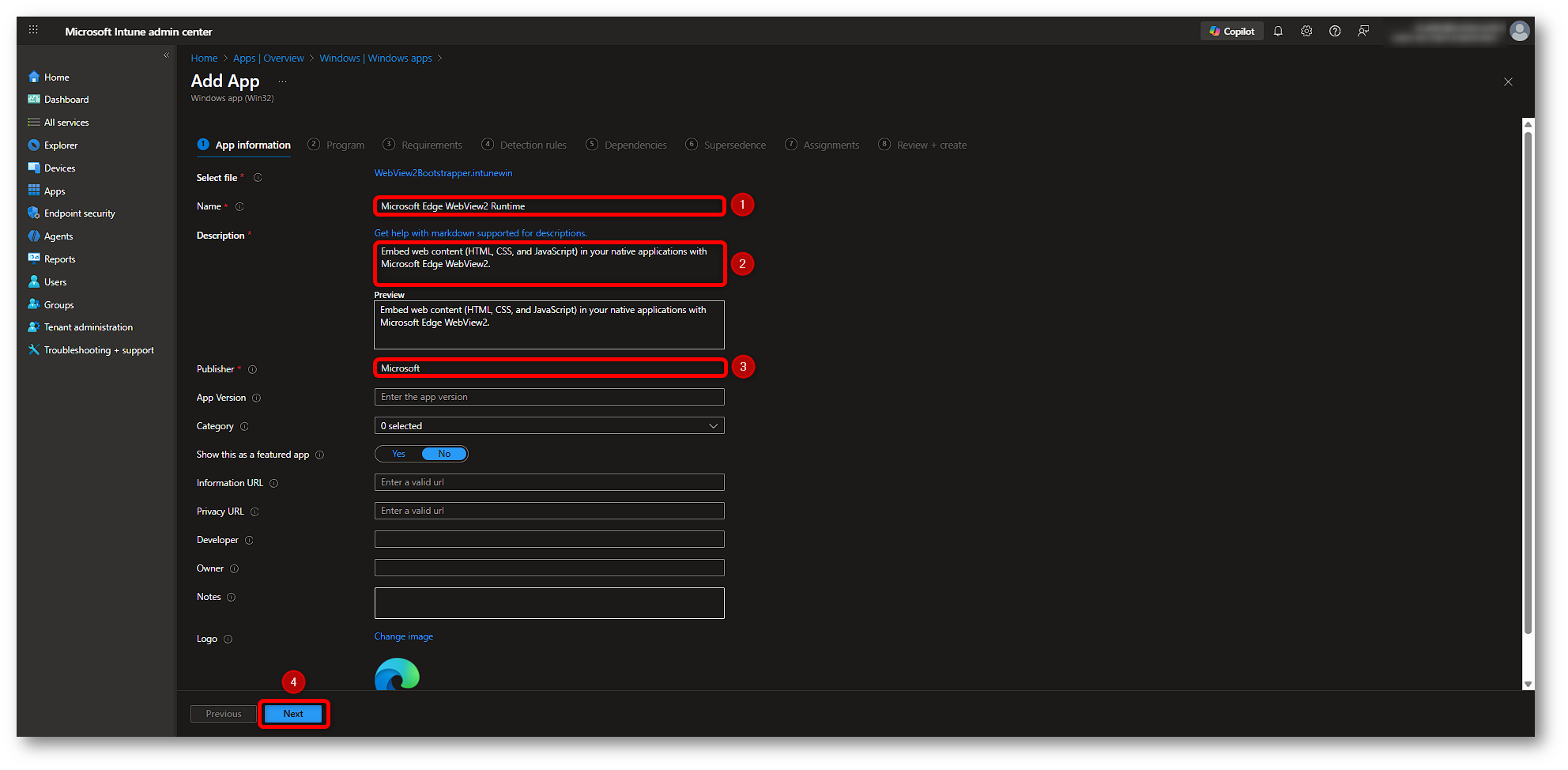Click the App Version input field
The height and width of the screenshot is (770, 1568).
click(549, 397)
